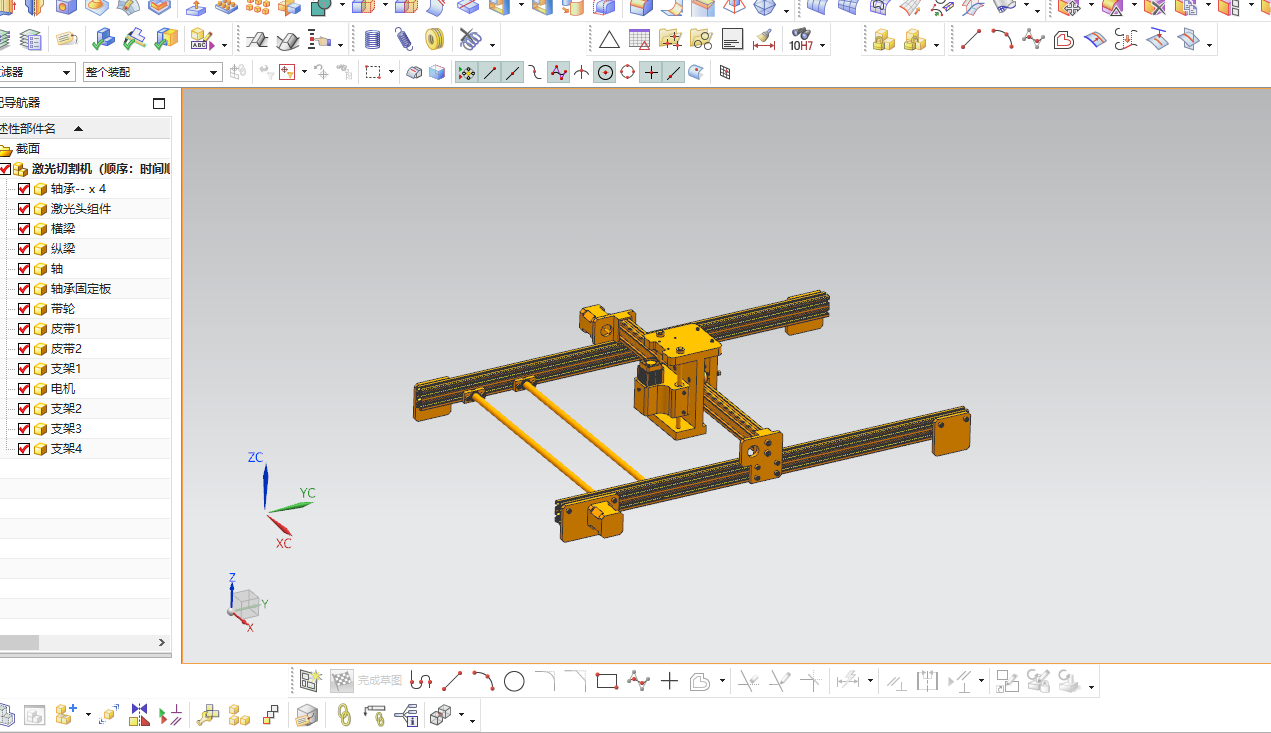Open dropdown arrow beside dotted rectangle selection
The width and height of the screenshot is (1271, 733).
(x=391, y=72)
